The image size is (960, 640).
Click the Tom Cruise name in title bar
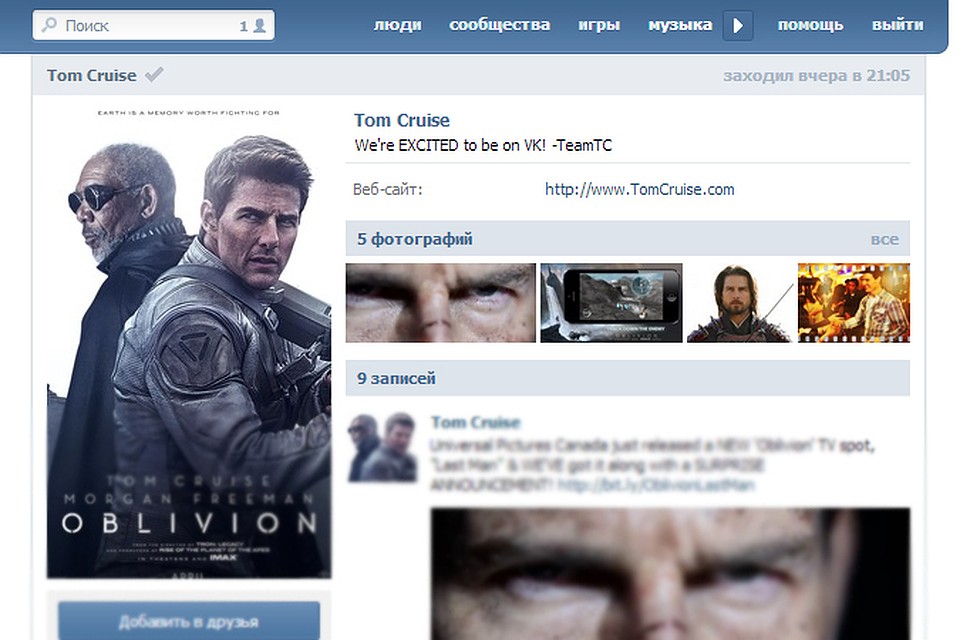(x=92, y=75)
